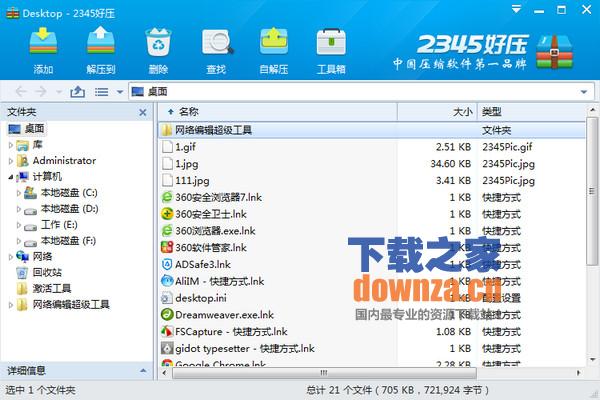Open the address bar dropdown arrow
Screen dimensions: 600x400
click(x=584, y=92)
